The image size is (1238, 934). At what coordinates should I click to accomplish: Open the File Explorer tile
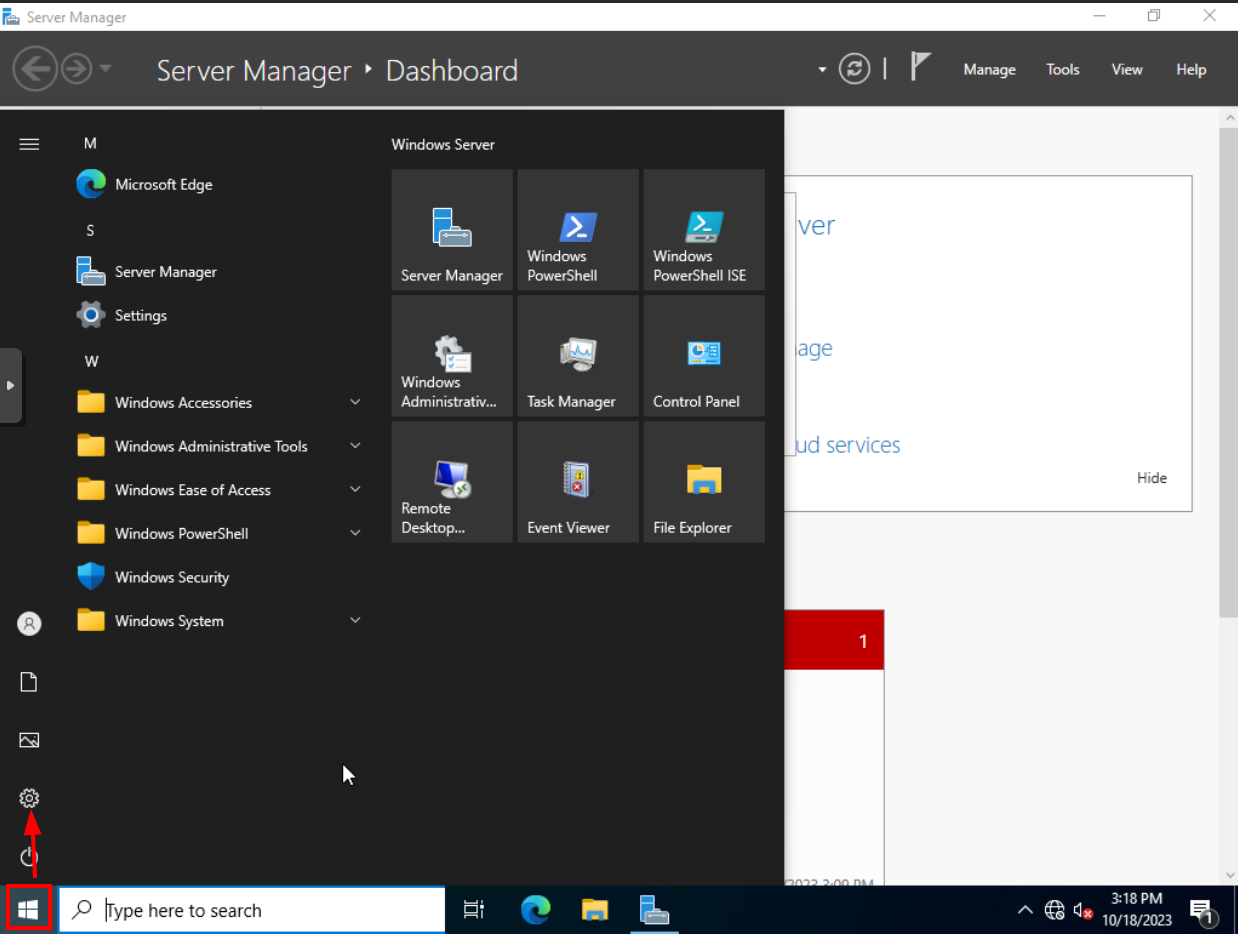coord(703,482)
